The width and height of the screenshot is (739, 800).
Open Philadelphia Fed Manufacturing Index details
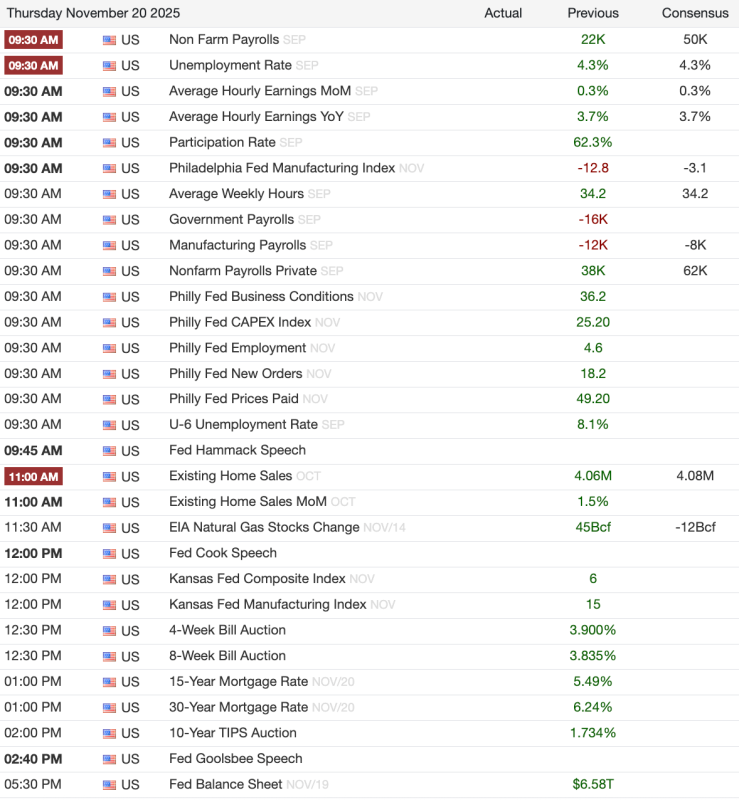point(281,168)
